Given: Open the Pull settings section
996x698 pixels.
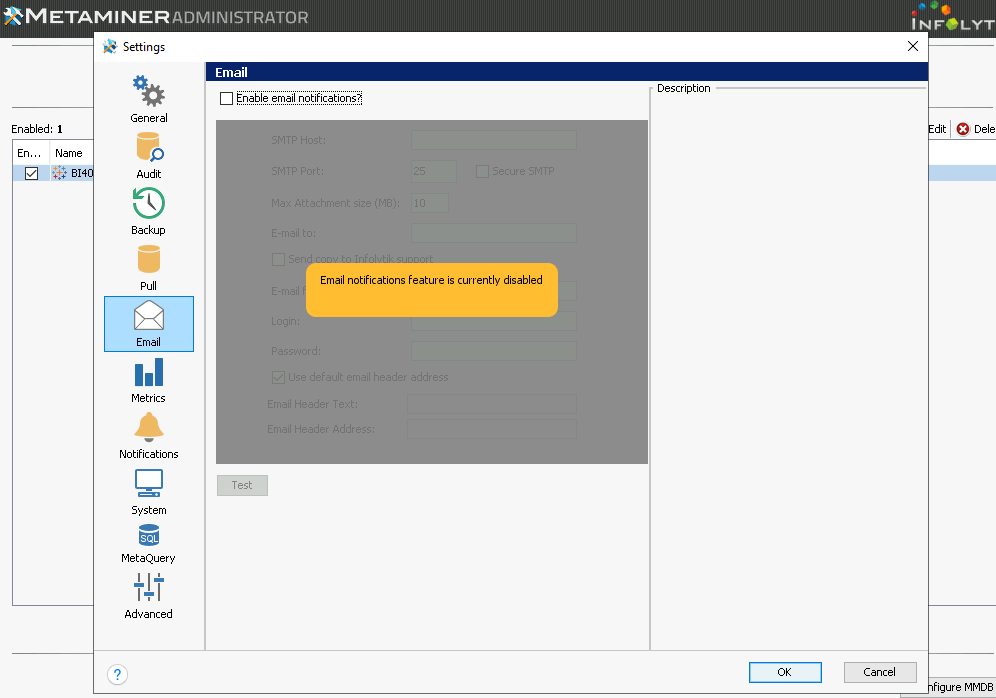Looking at the screenshot, I should tap(149, 267).
